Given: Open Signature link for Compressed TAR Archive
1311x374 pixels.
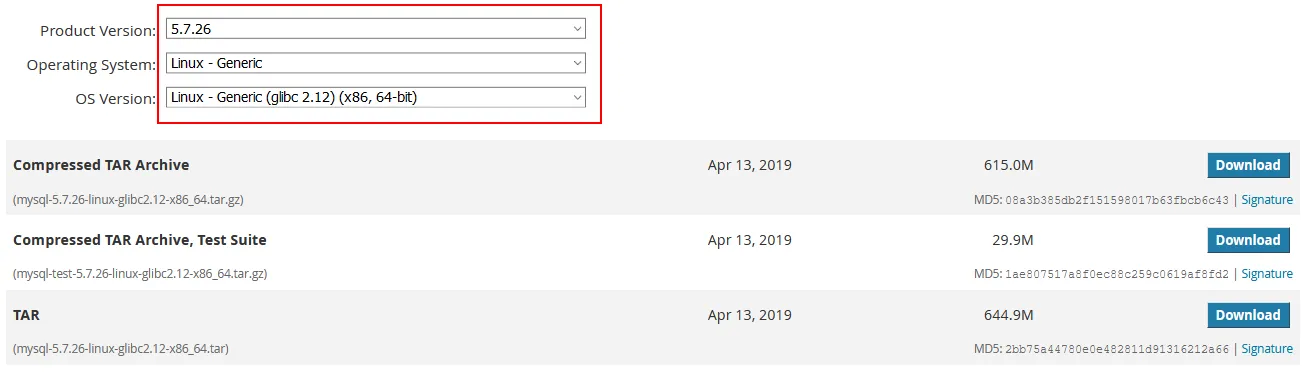Looking at the screenshot, I should [x=1267, y=200].
